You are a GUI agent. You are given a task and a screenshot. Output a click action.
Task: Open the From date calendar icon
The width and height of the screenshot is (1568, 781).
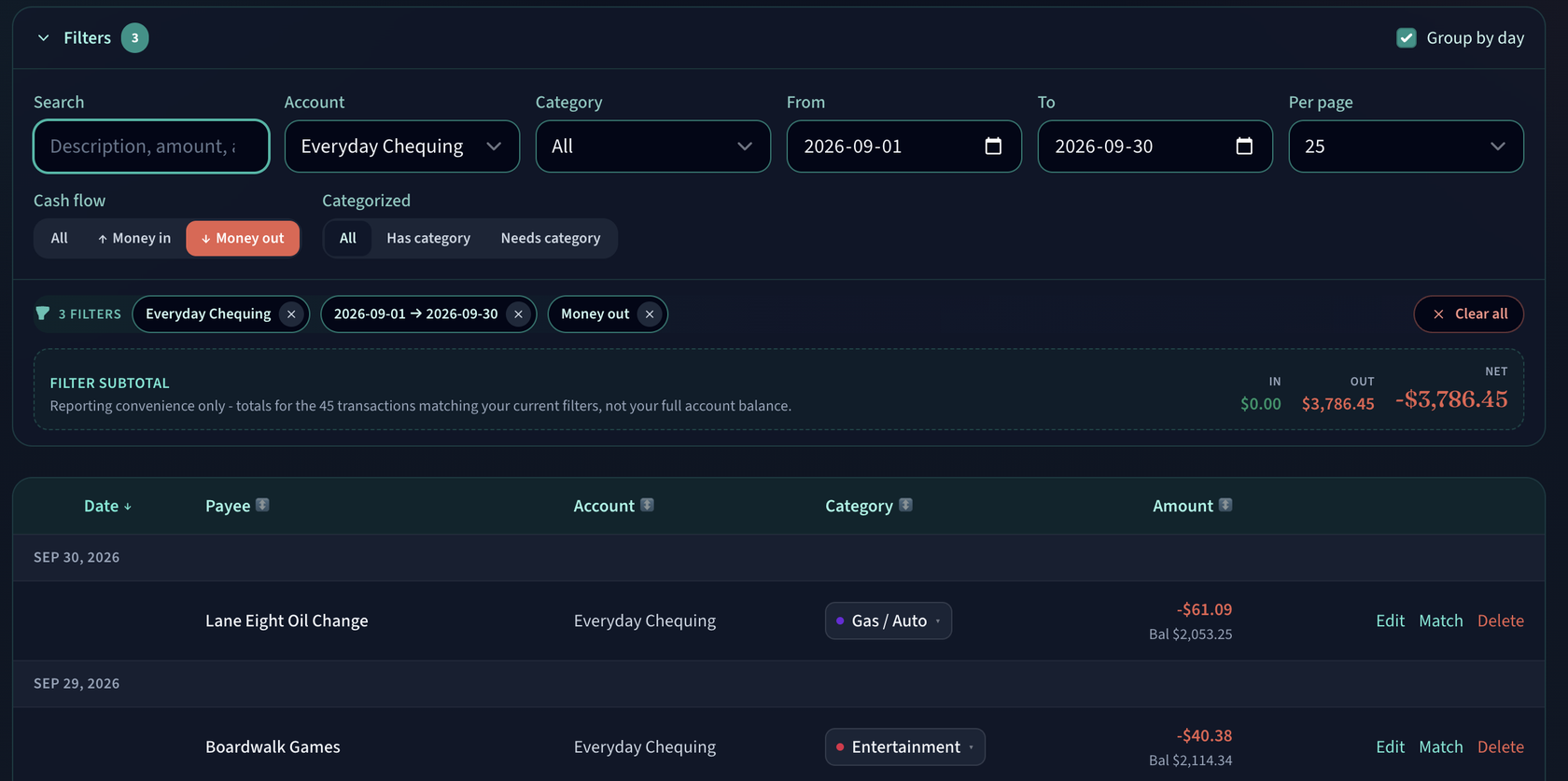click(993, 146)
